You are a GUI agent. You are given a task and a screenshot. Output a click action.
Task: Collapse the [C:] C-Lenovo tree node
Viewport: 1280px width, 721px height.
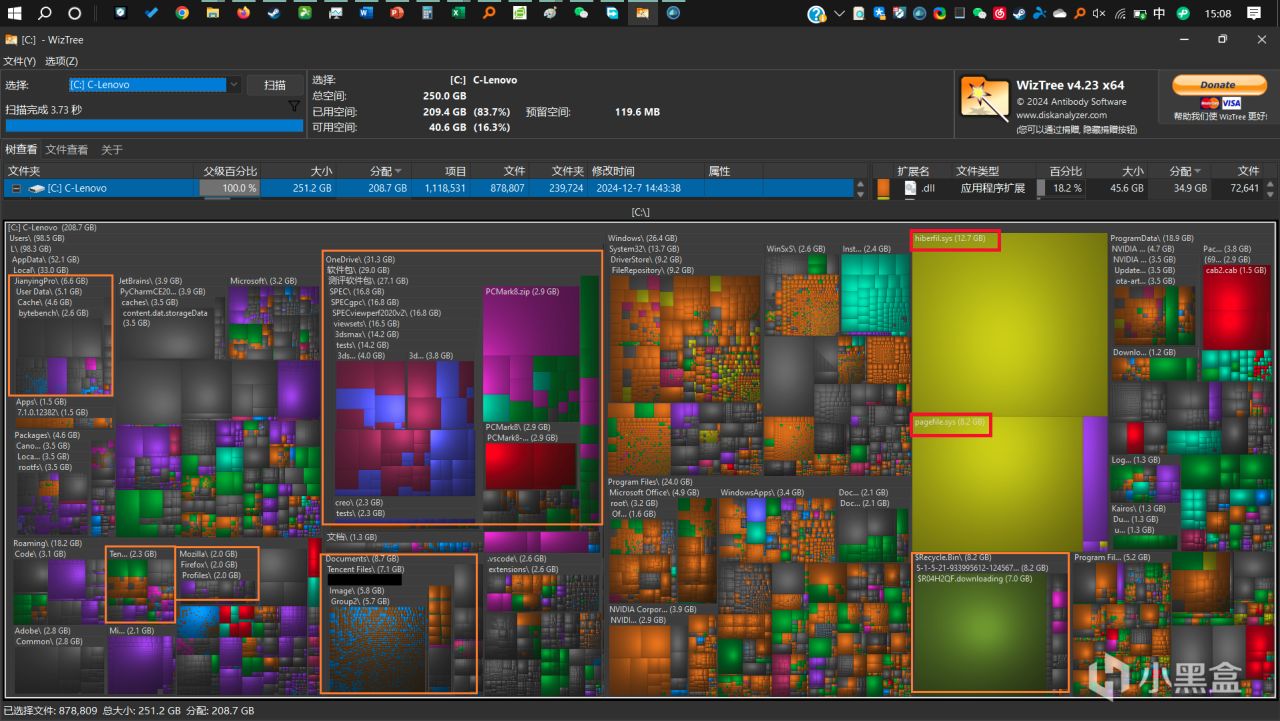[16, 188]
